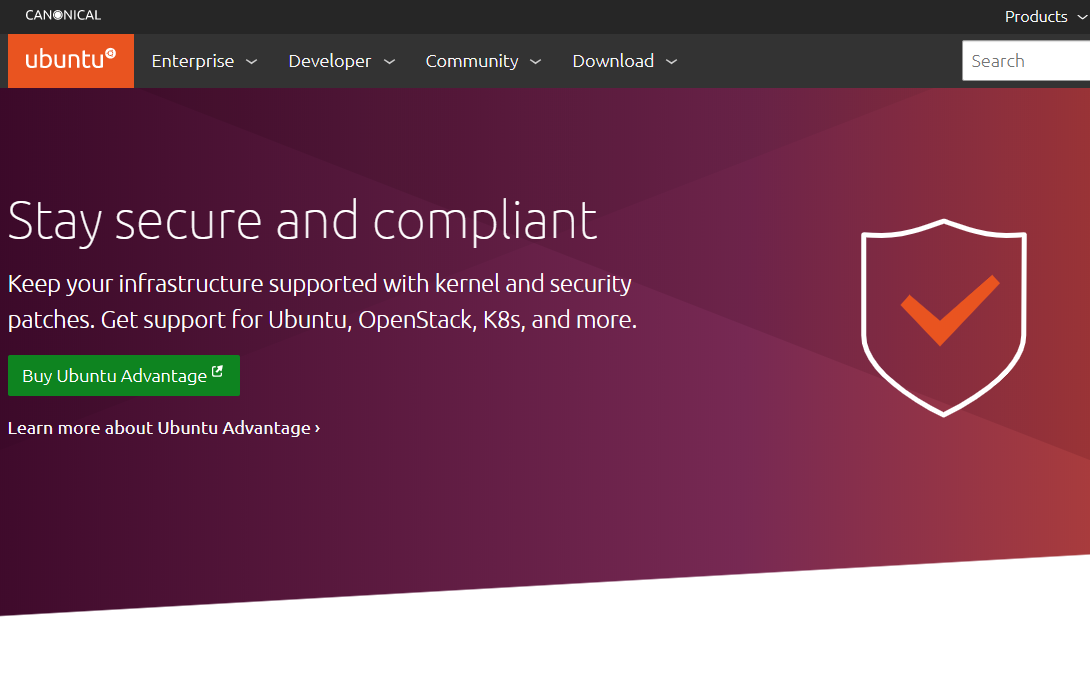Click the Canonical logo in top bar
Image resolution: width=1090 pixels, height=689 pixels.
(63, 15)
